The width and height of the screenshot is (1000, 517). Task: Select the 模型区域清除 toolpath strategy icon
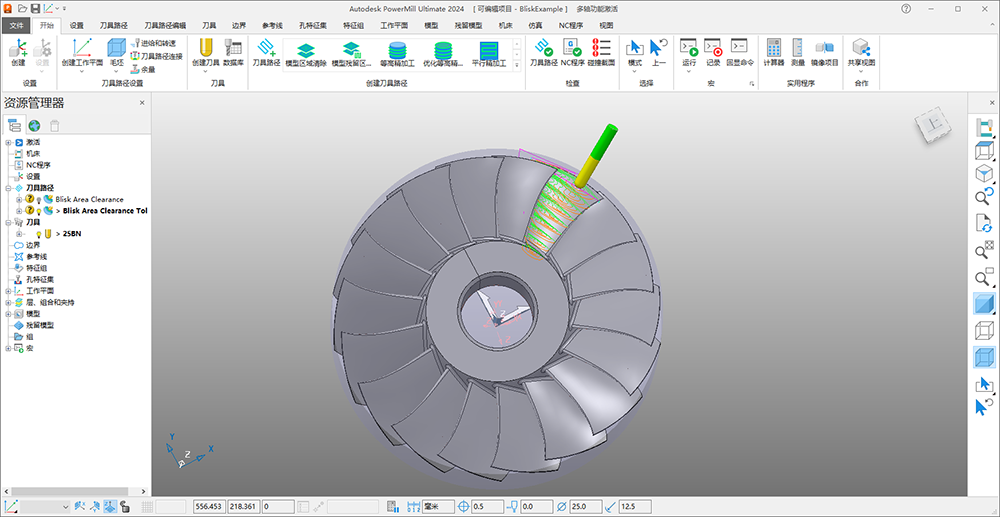(306, 50)
